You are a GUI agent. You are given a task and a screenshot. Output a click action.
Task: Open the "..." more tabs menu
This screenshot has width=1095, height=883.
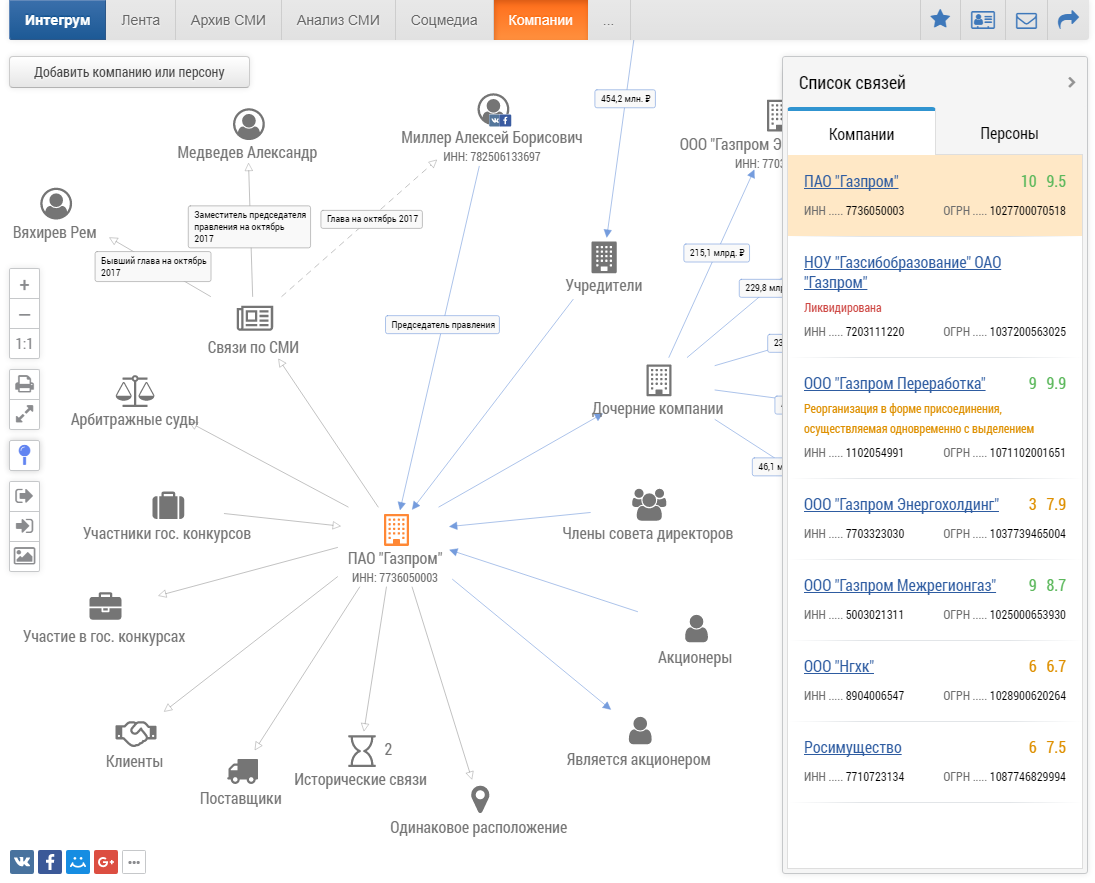(609, 20)
